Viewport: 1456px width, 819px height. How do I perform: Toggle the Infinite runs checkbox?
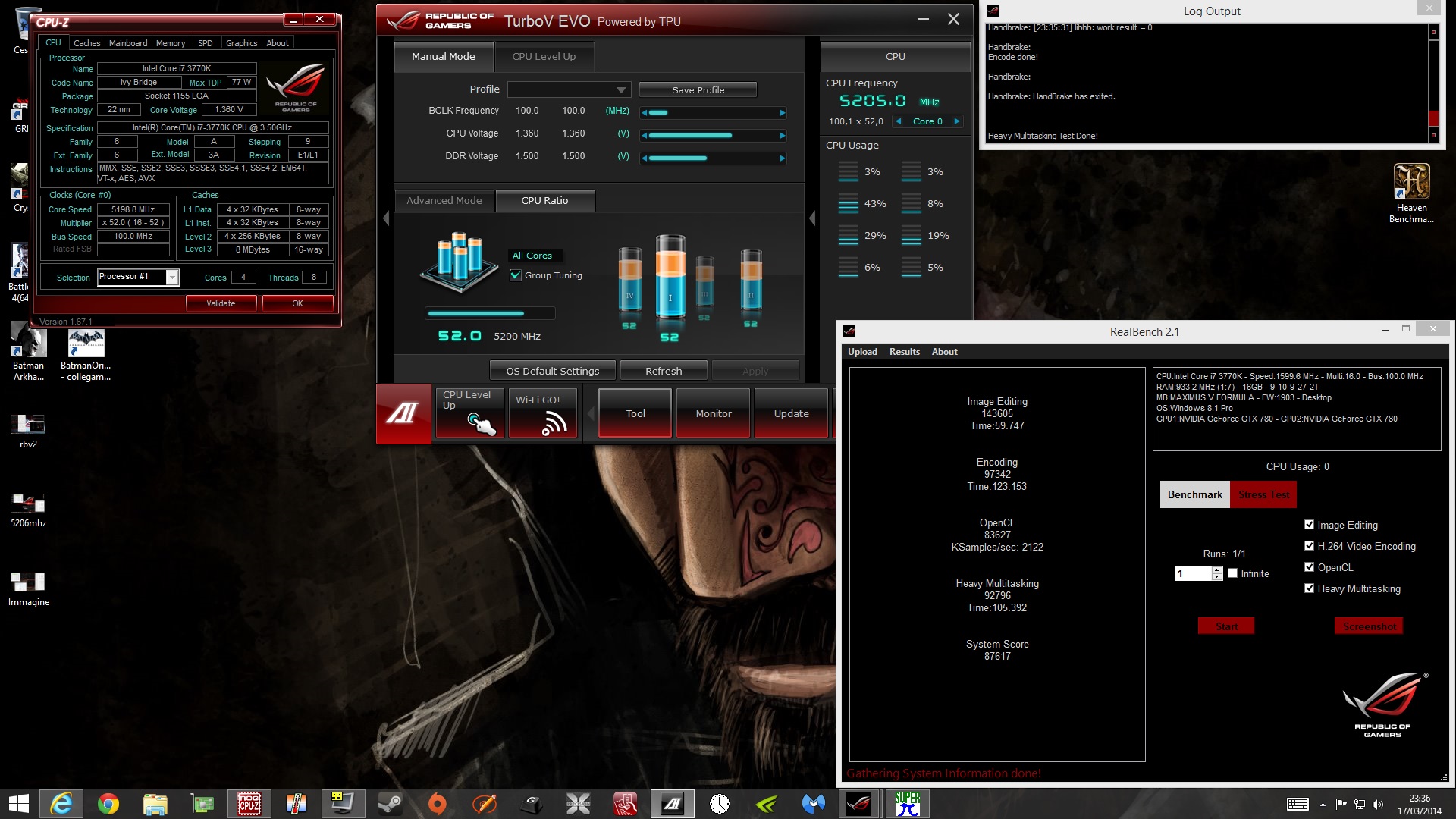pos(1233,573)
